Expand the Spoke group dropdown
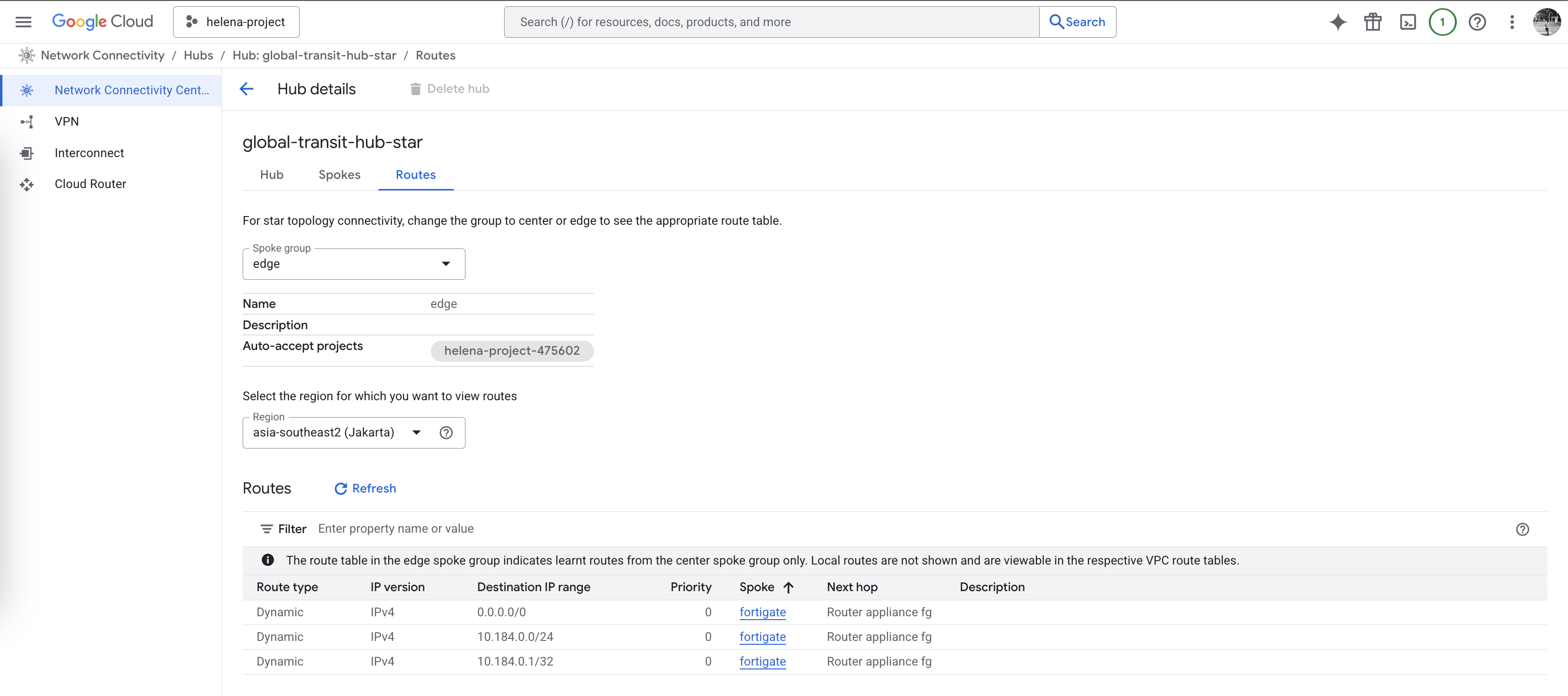 tap(354, 264)
